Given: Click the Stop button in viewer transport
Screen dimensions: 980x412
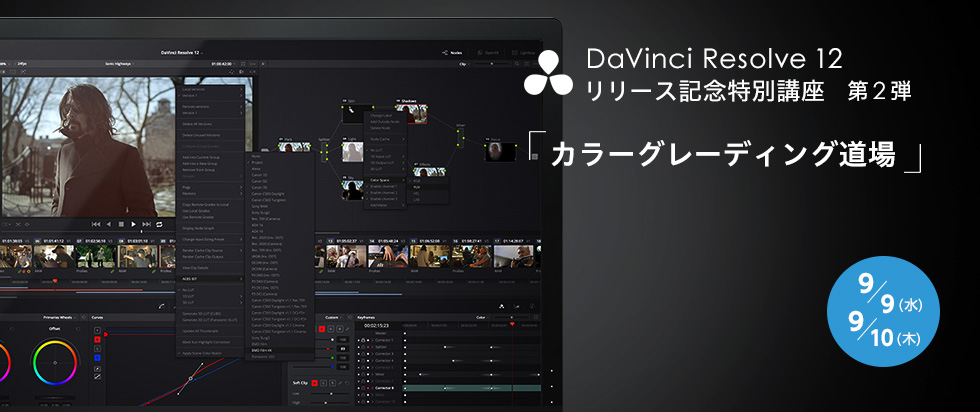Looking at the screenshot, I should point(120,224).
